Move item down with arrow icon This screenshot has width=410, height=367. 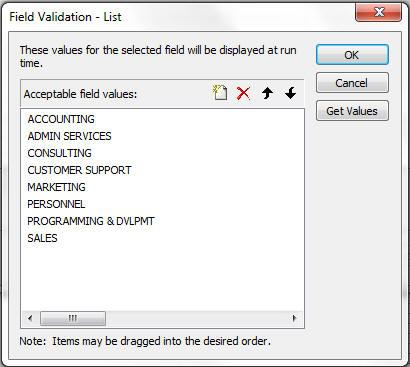[x=291, y=93]
